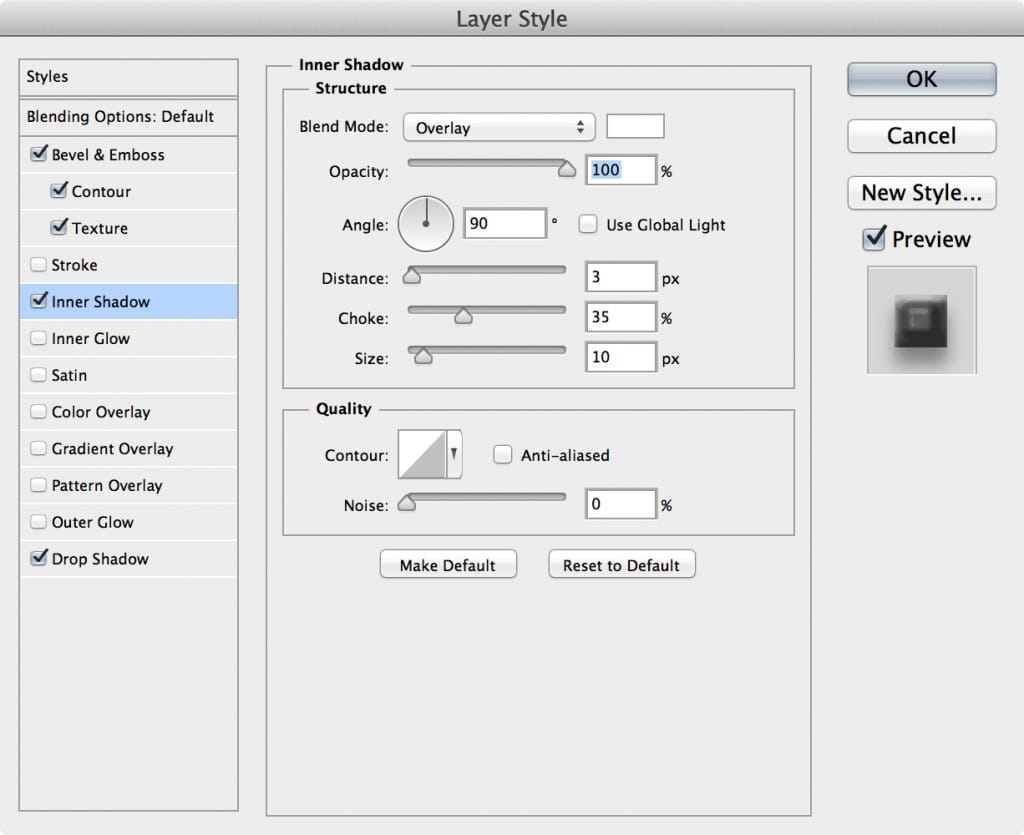Click the white shadow color swatch
1024x835 pixels.
pos(635,127)
